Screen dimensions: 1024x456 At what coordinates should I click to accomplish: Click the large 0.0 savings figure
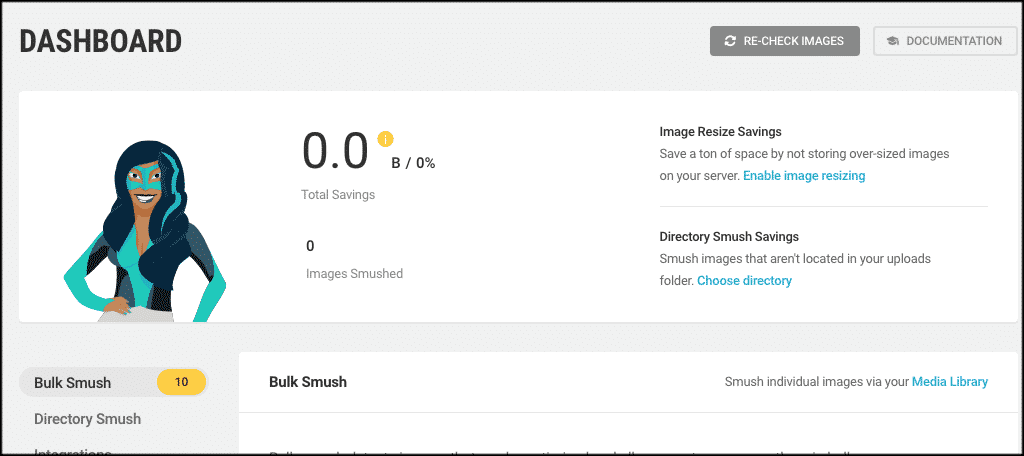point(336,151)
